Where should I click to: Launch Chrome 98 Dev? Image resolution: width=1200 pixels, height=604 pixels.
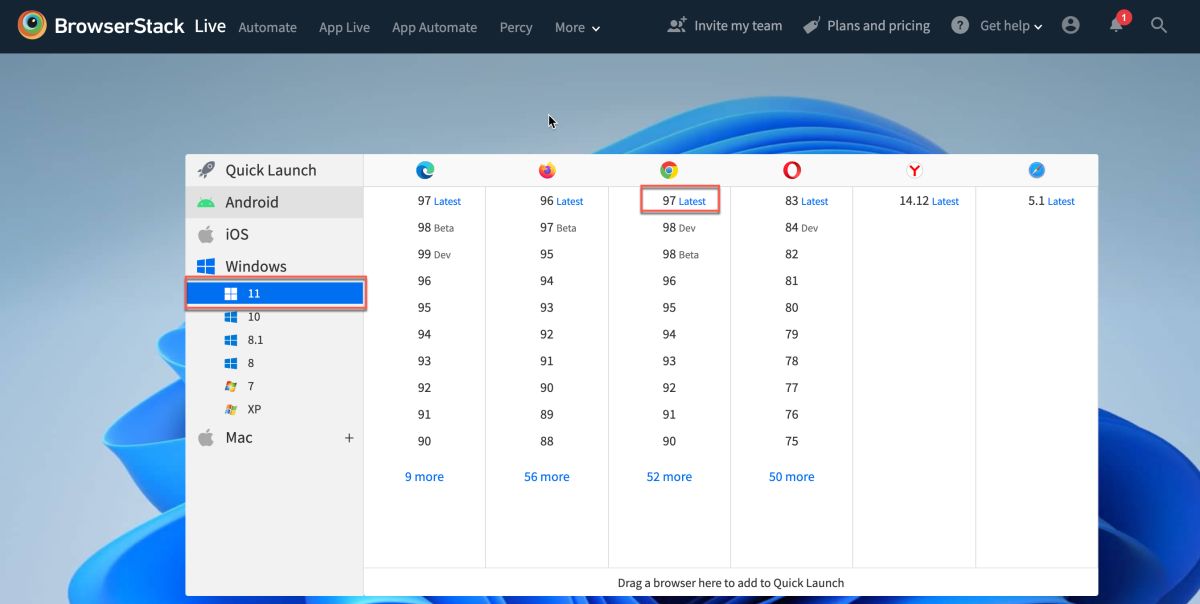click(x=679, y=228)
